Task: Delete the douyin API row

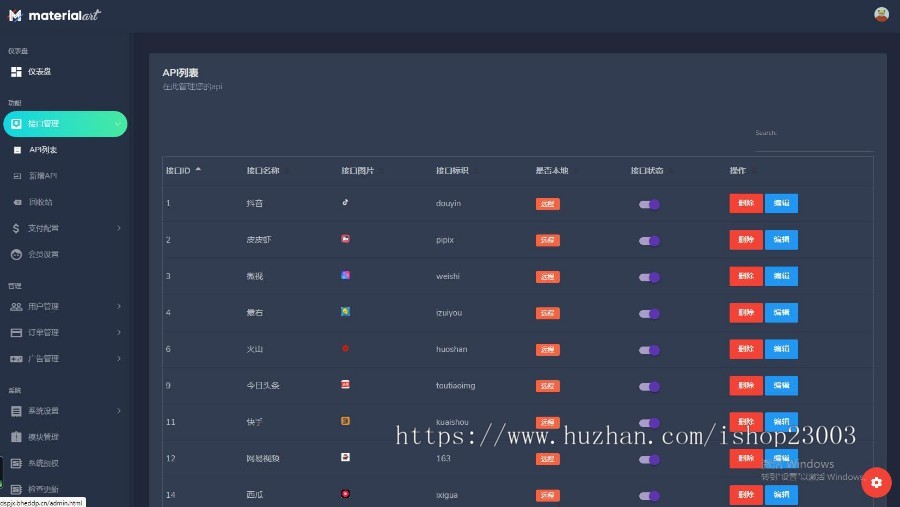Action: 746,203
